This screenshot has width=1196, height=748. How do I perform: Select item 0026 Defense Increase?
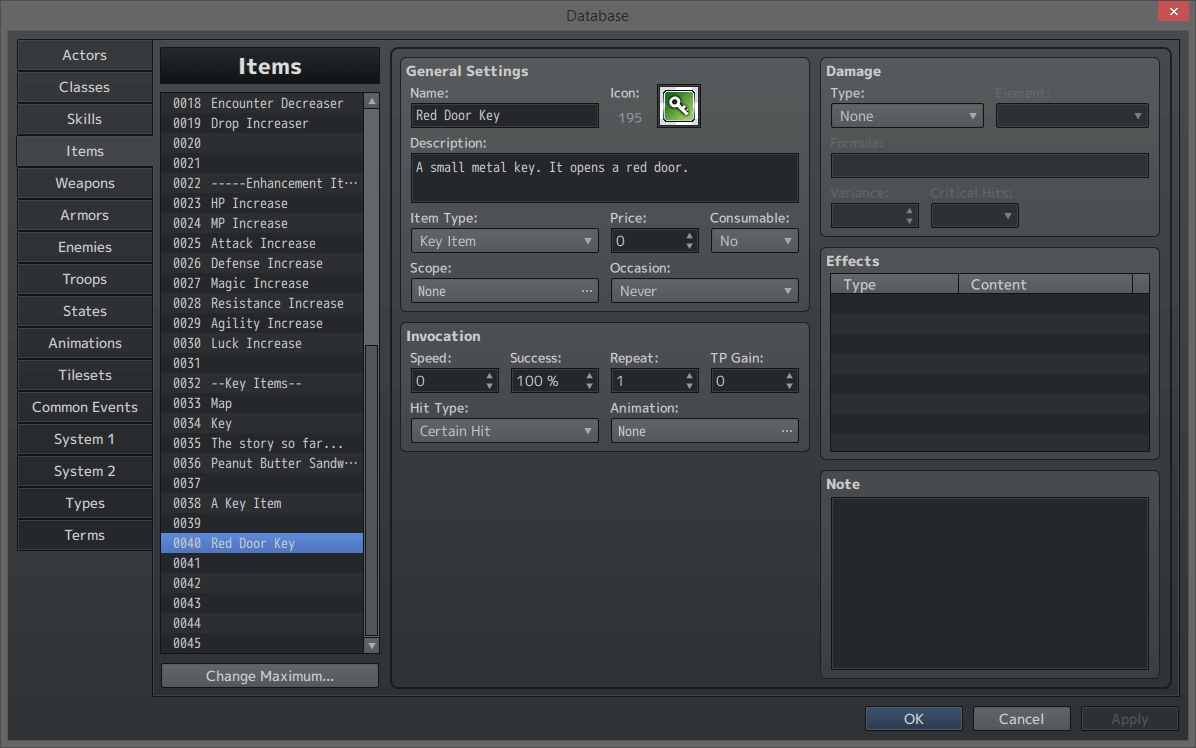262,263
